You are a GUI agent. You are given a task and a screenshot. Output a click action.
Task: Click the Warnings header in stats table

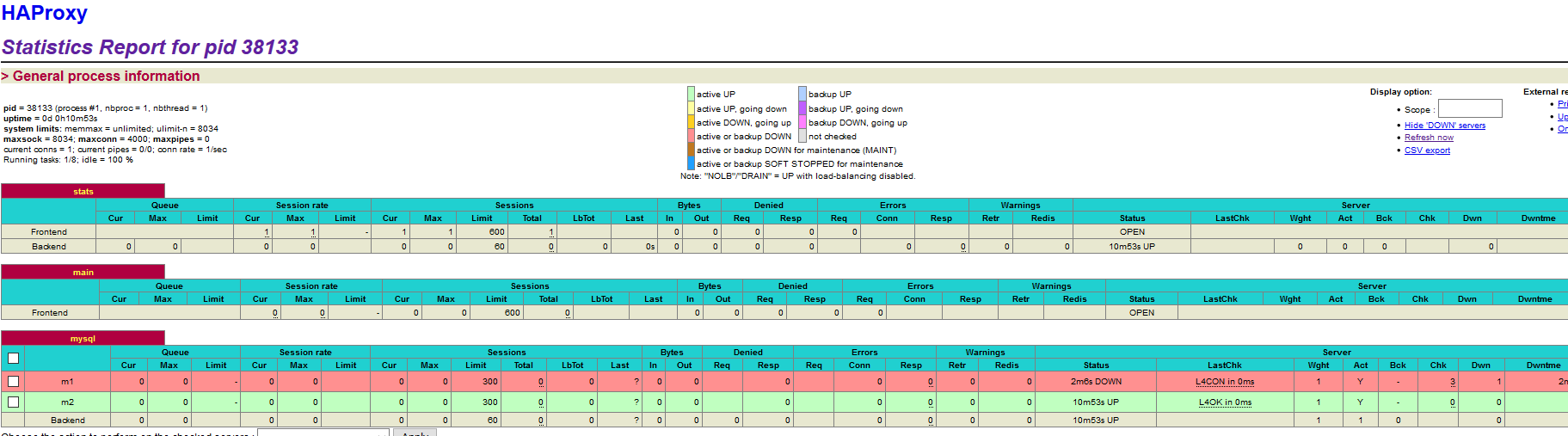click(1020, 205)
